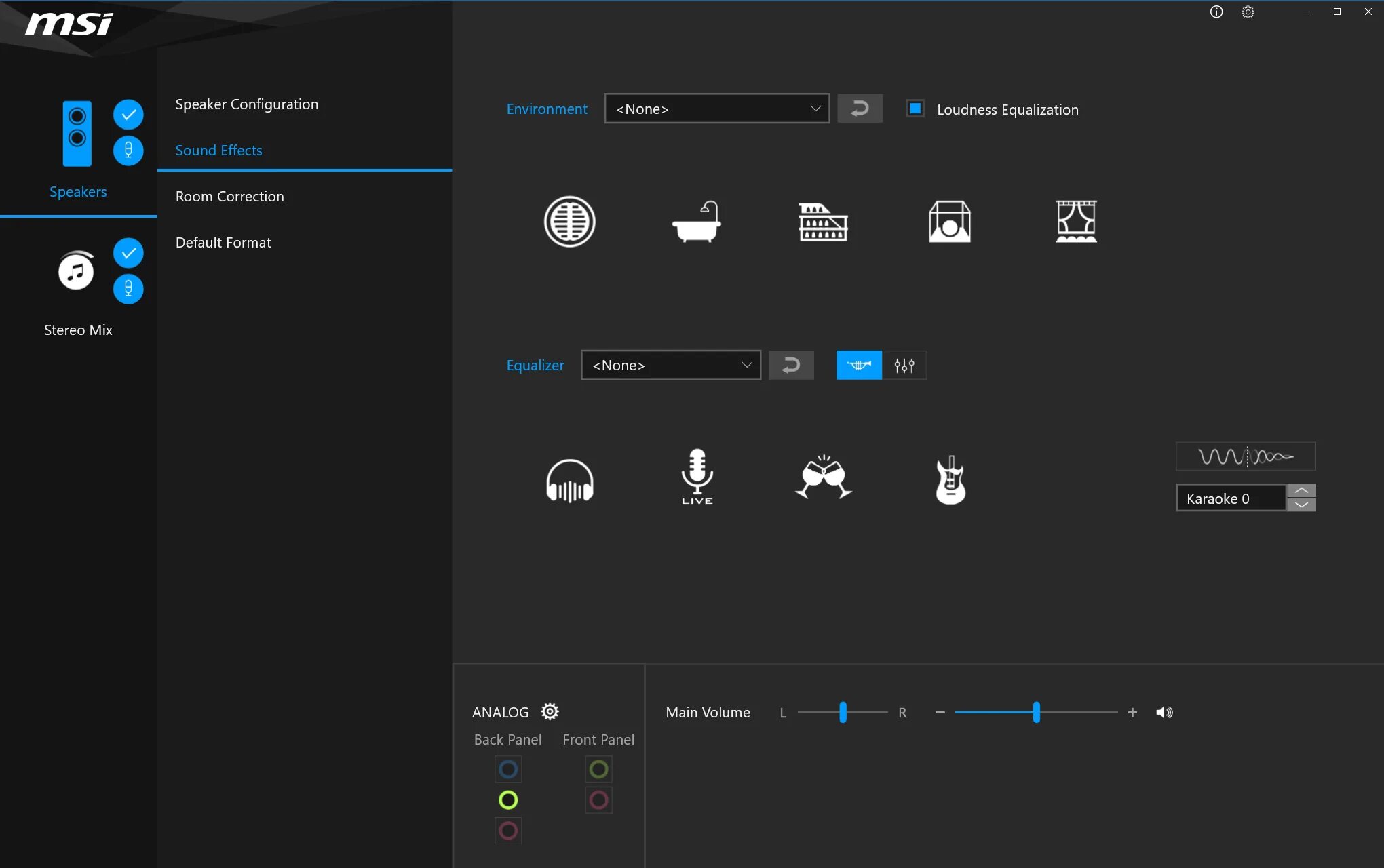
Task: Click the ANALOG settings gear icon
Action: (549, 711)
